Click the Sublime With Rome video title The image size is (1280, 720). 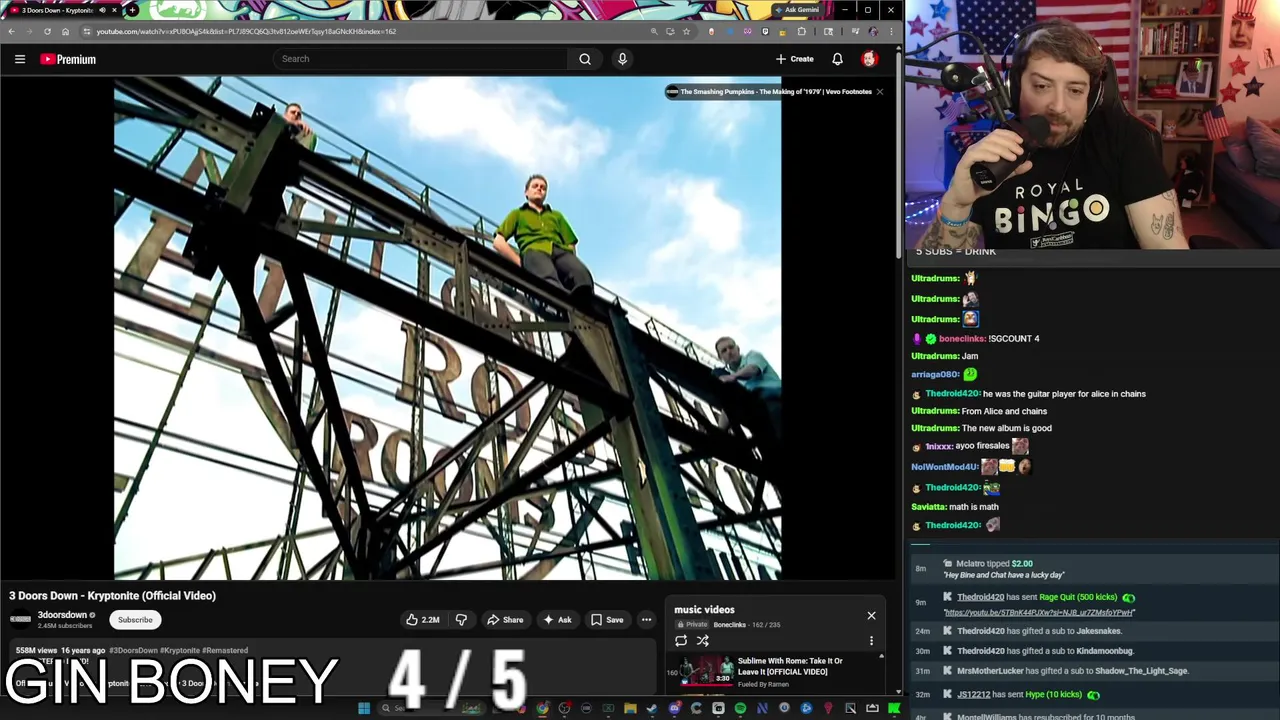790,666
